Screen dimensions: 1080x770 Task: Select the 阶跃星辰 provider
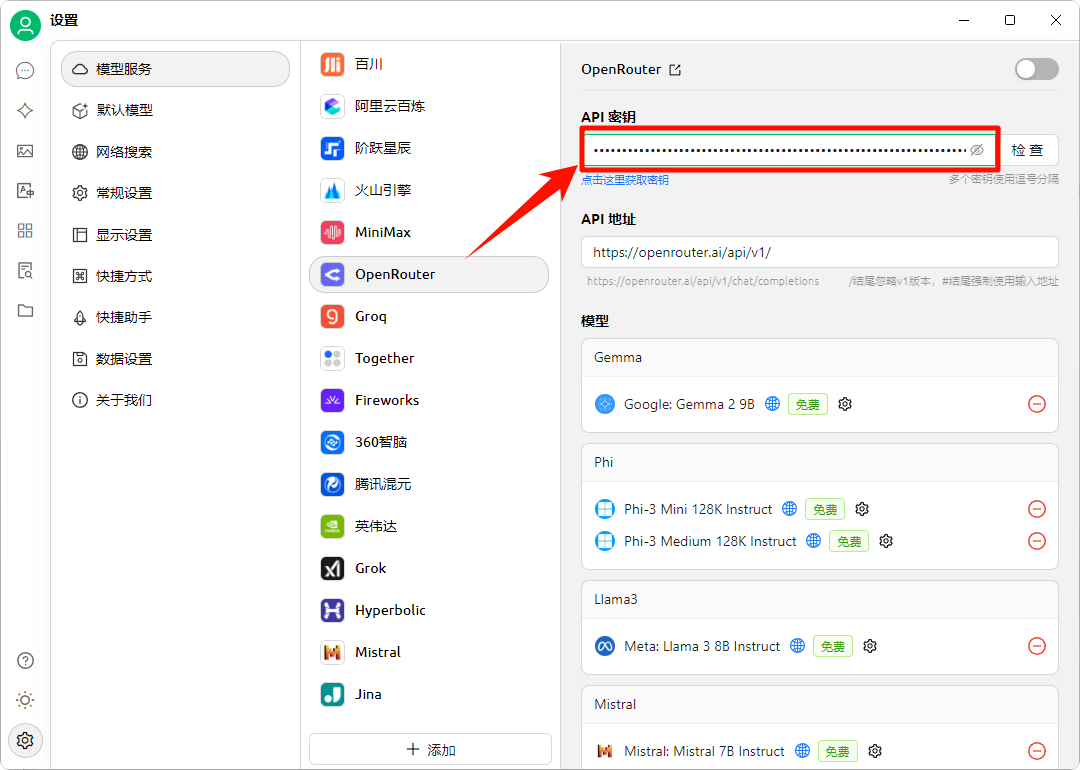[x=429, y=148]
